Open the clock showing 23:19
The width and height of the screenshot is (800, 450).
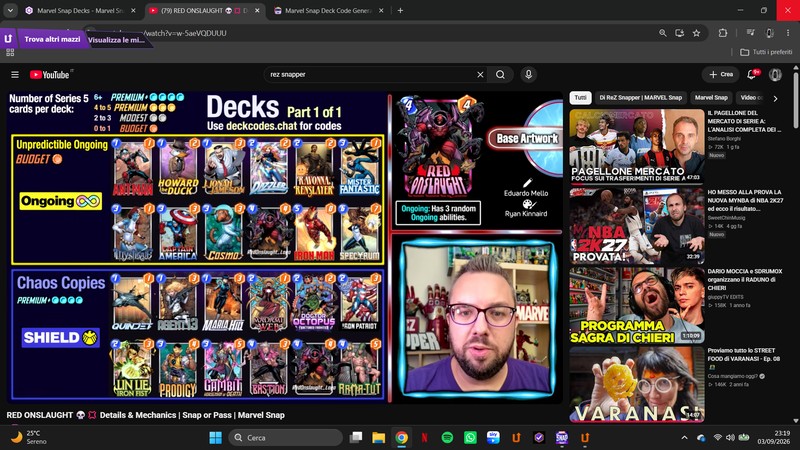coord(775,437)
